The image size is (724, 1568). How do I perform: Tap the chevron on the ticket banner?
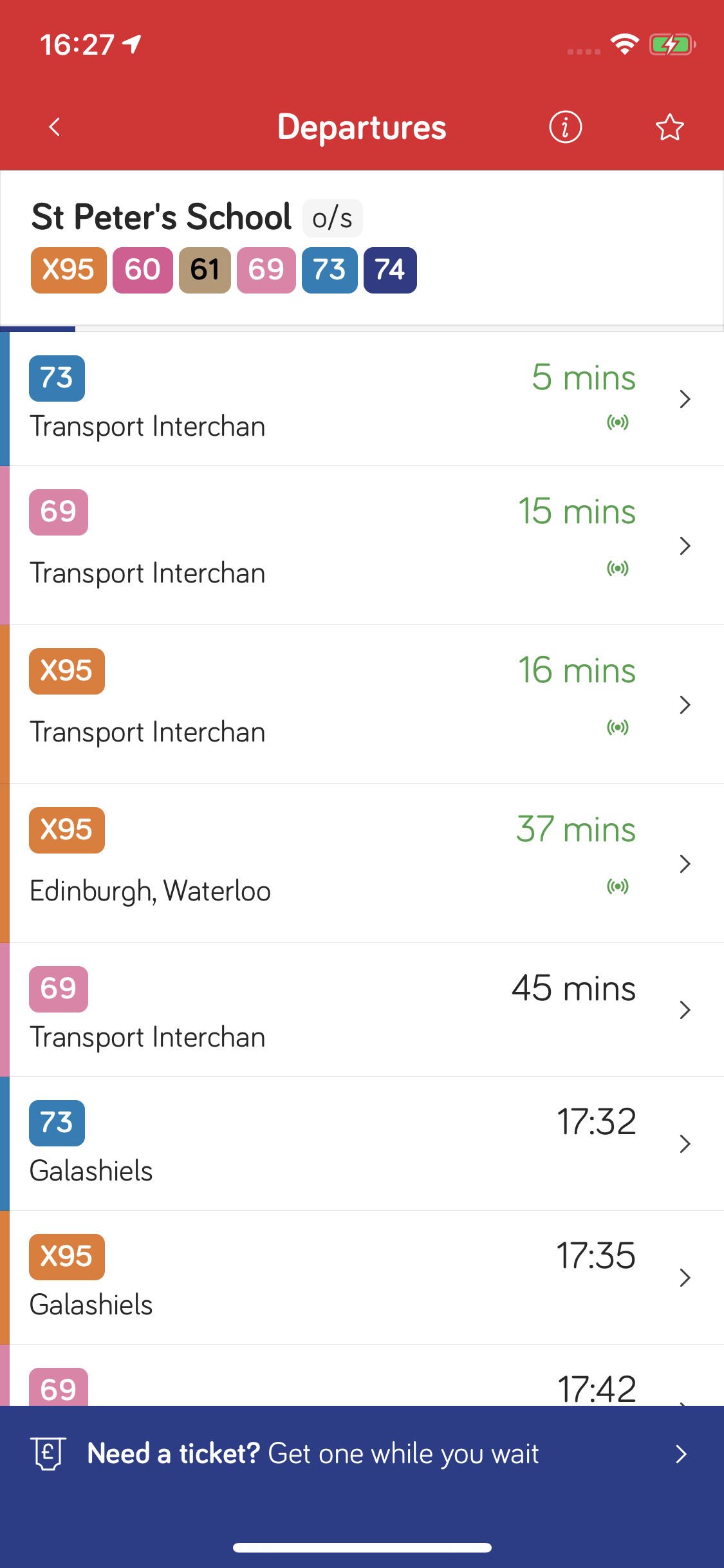[x=682, y=1453]
